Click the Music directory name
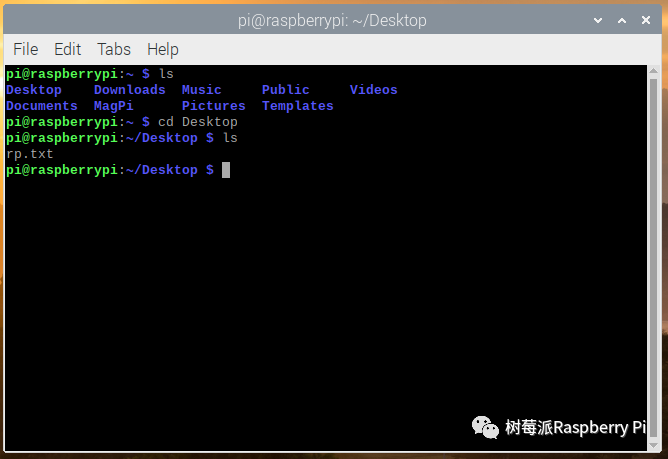668x459 pixels. point(201,90)
